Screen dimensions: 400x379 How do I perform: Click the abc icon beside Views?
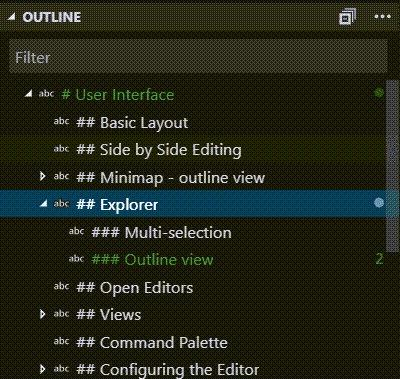(61, 314)
